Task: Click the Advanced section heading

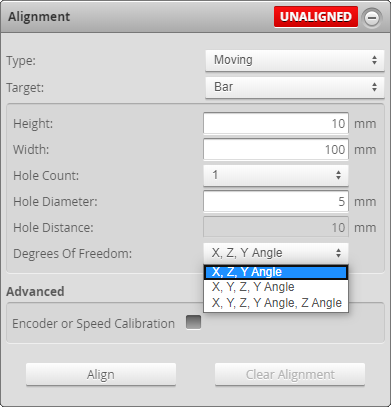Action: pos(35,292)
